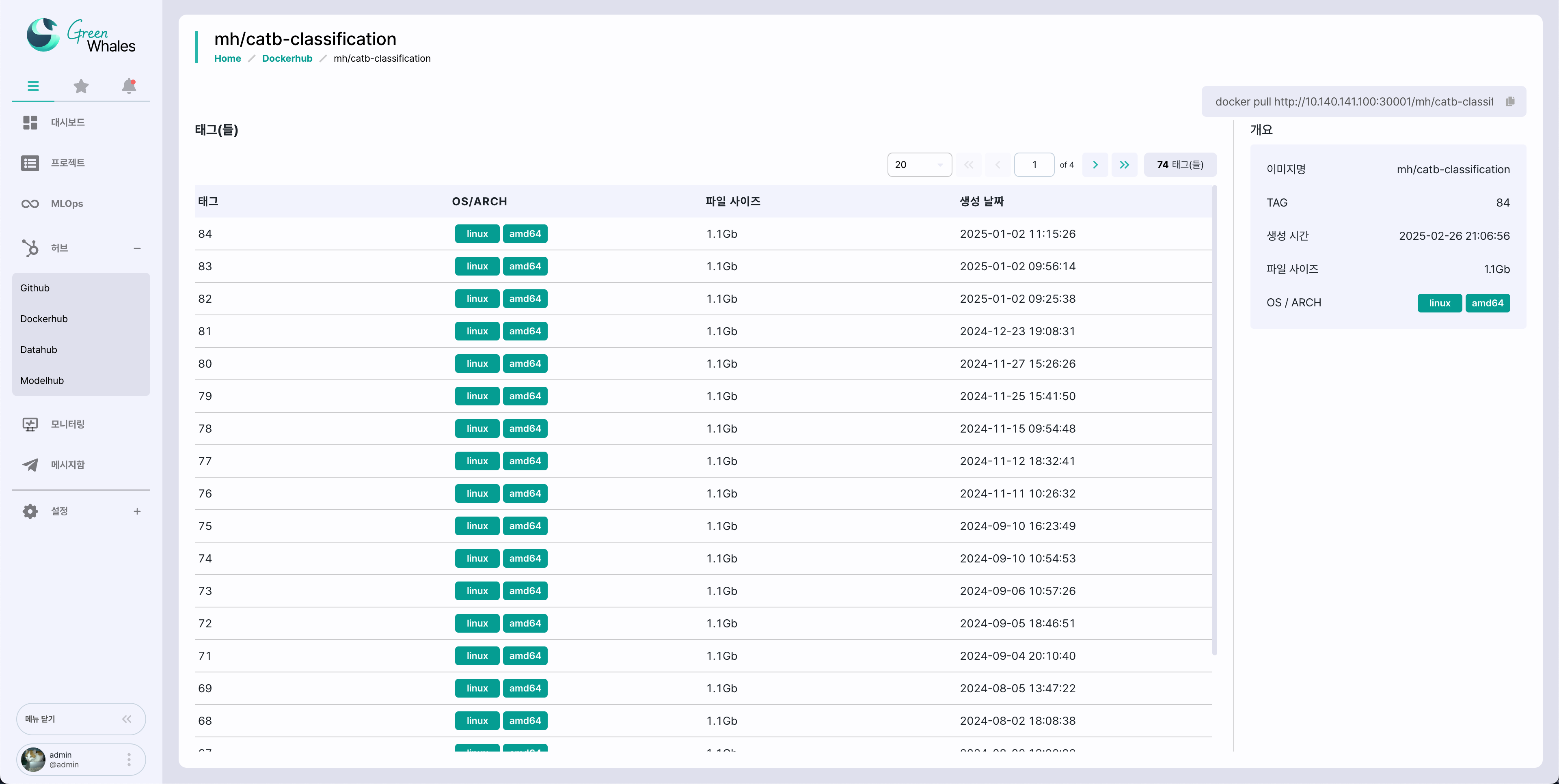
Task: Click the collapse double-chevron icon
Action: (127, 719)
